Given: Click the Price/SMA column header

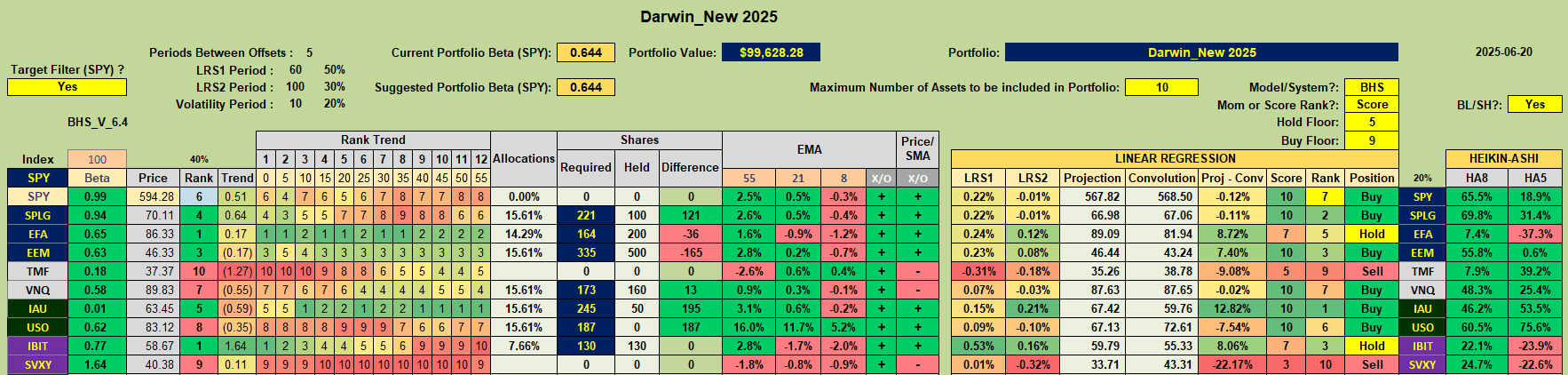Looking at the screenshot, I should coord(917,149).
